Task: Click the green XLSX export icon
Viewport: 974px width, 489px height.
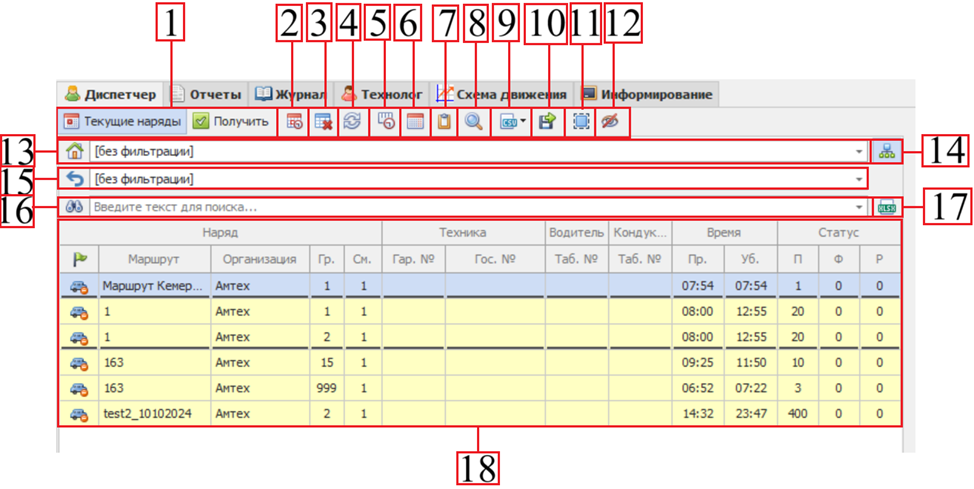Action: click(x=886, y=207)
